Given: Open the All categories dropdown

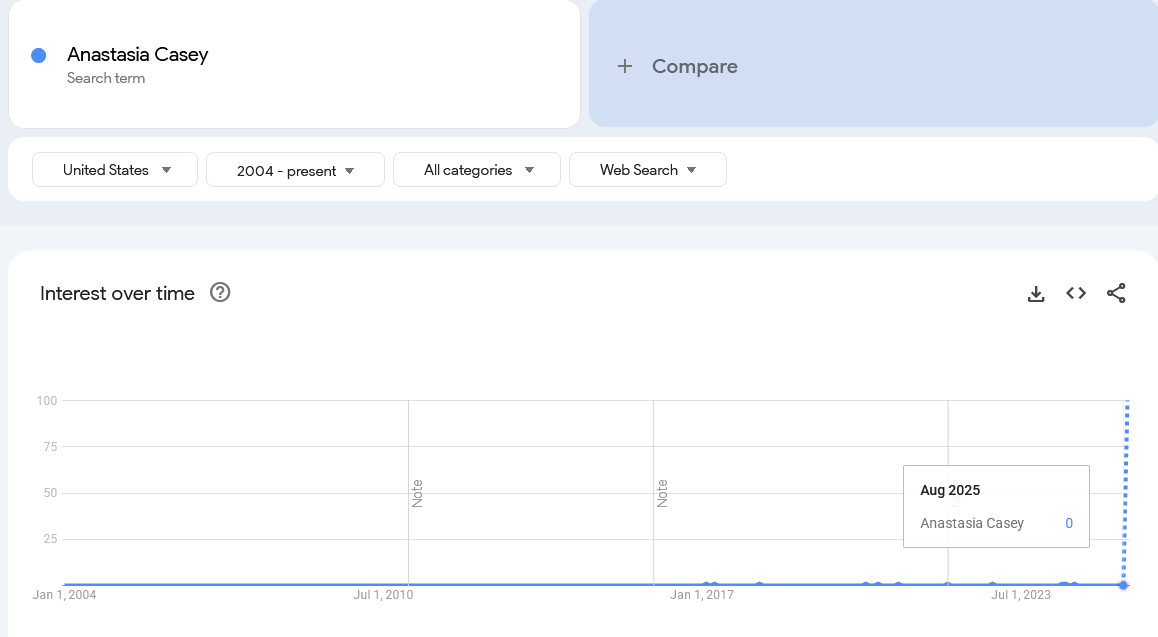Looking at the screenshot, I should [477, 170].
